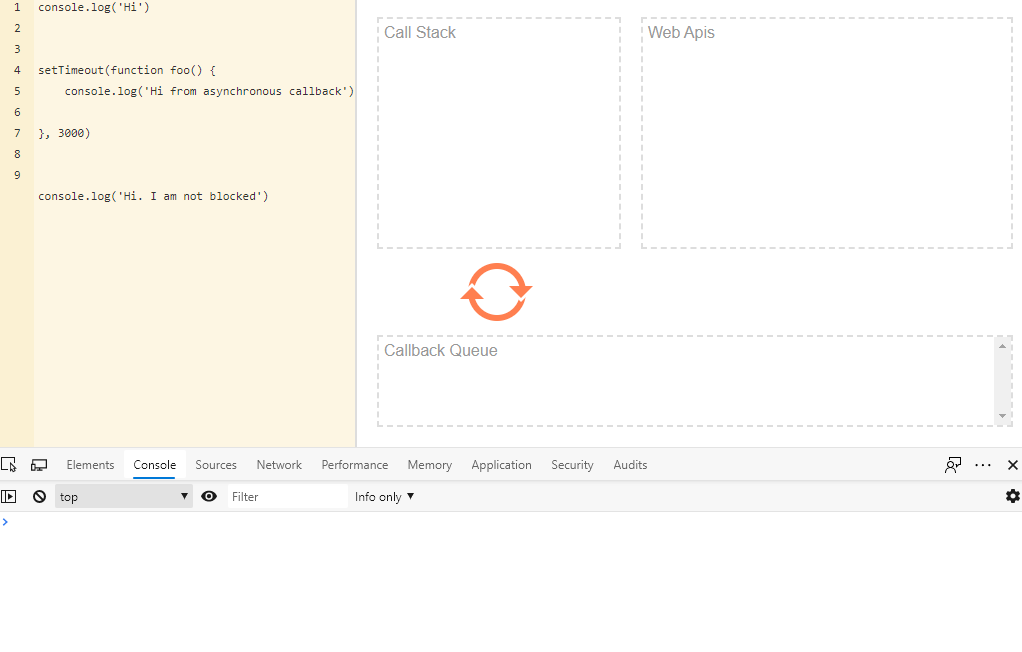Switch to the Network tab
Screen dimensions: 1022x652
coord(278,464)
